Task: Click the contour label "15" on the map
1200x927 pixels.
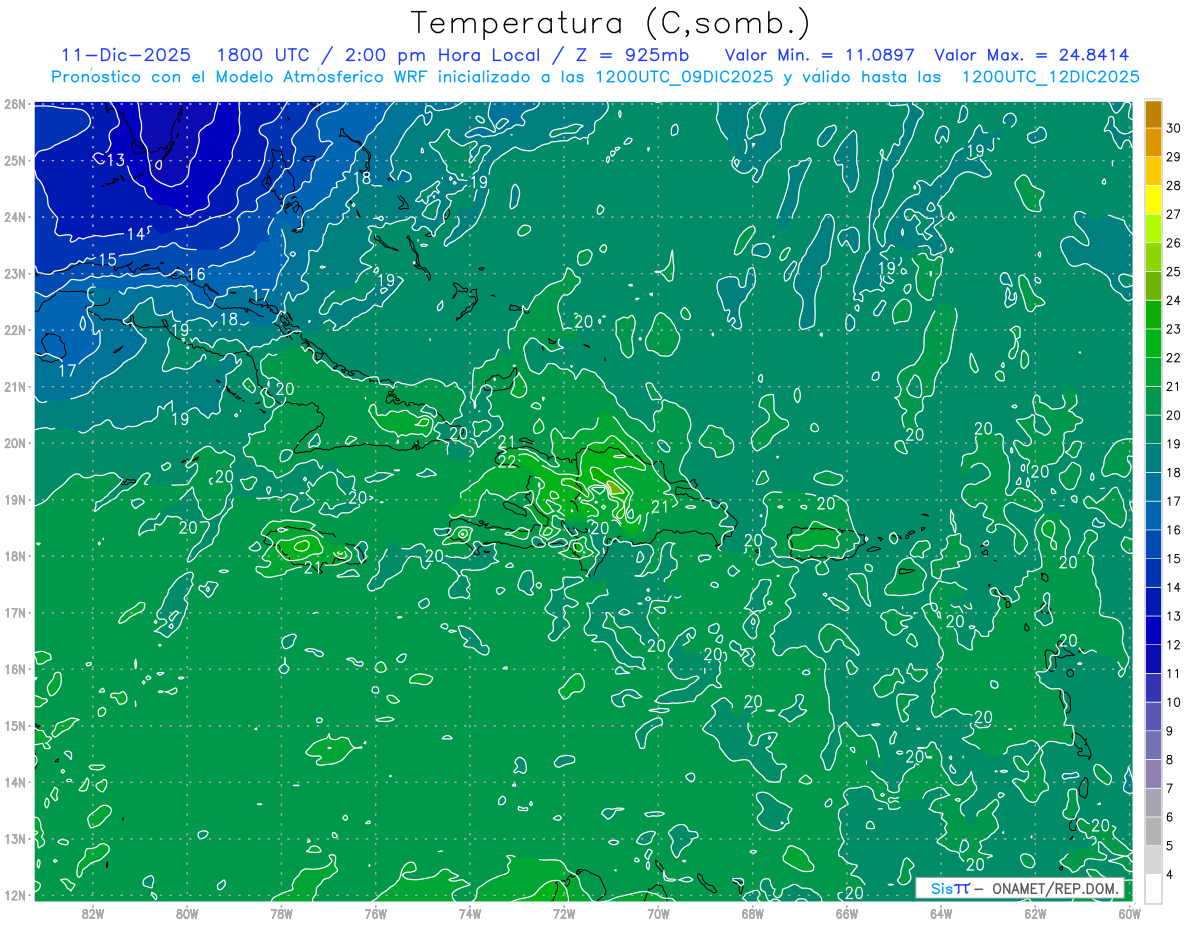Action: 107,260
